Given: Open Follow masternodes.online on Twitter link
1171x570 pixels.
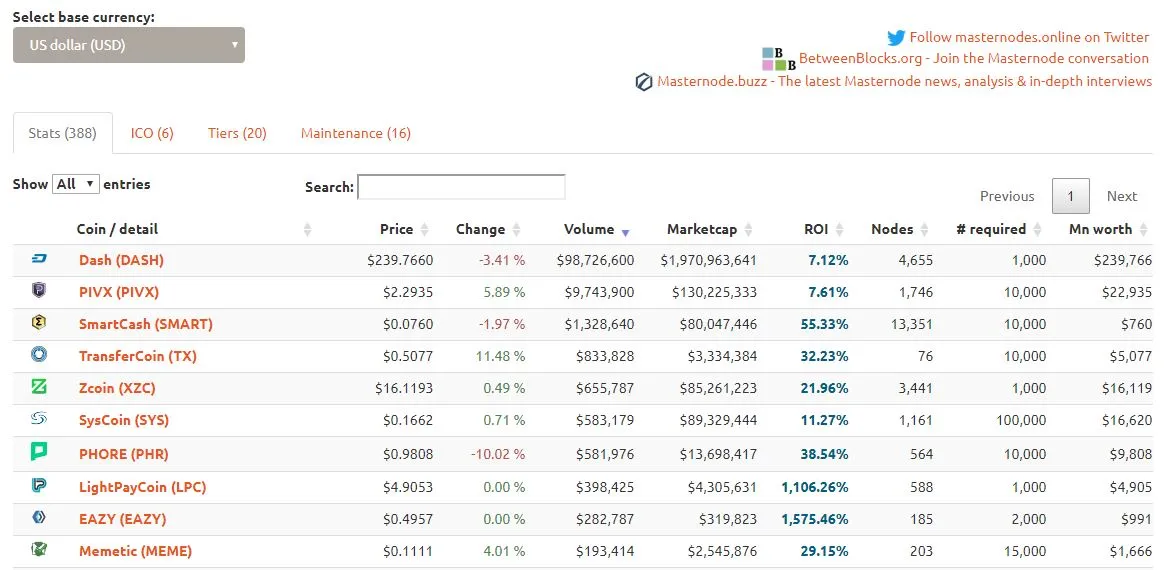Looking at the screenshot, I should click(1029, 37).
